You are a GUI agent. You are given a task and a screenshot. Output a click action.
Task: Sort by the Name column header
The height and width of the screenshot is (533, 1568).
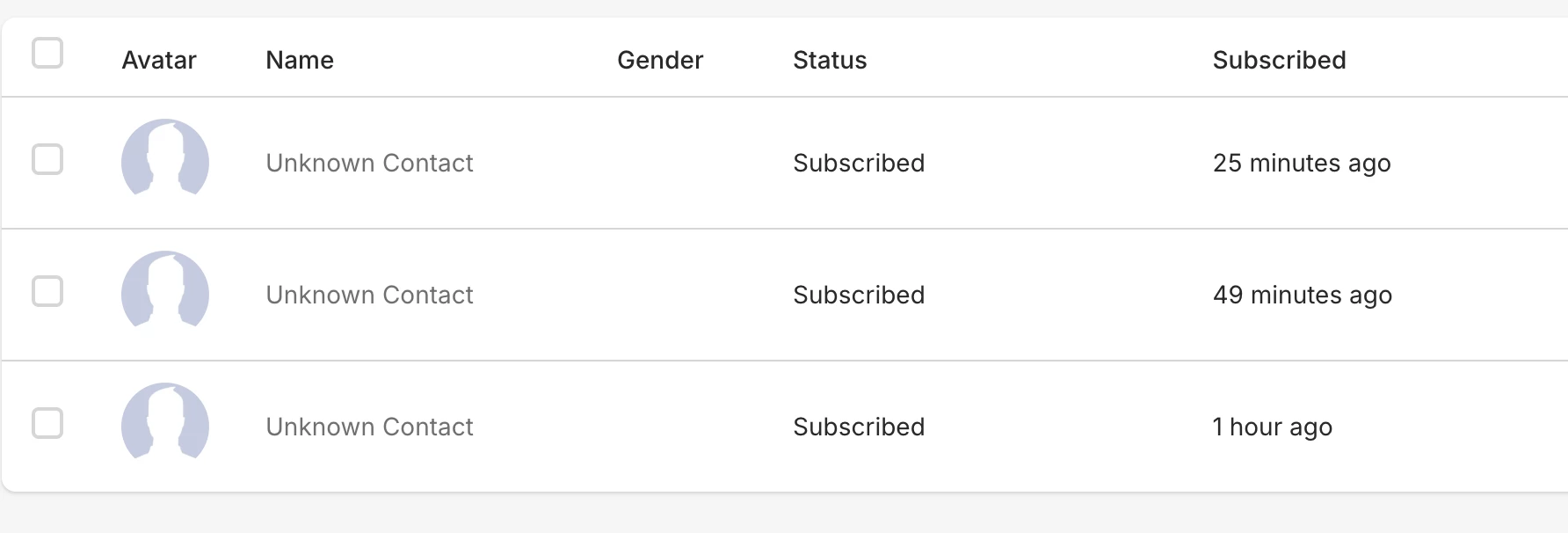click(x=300, y=60)
